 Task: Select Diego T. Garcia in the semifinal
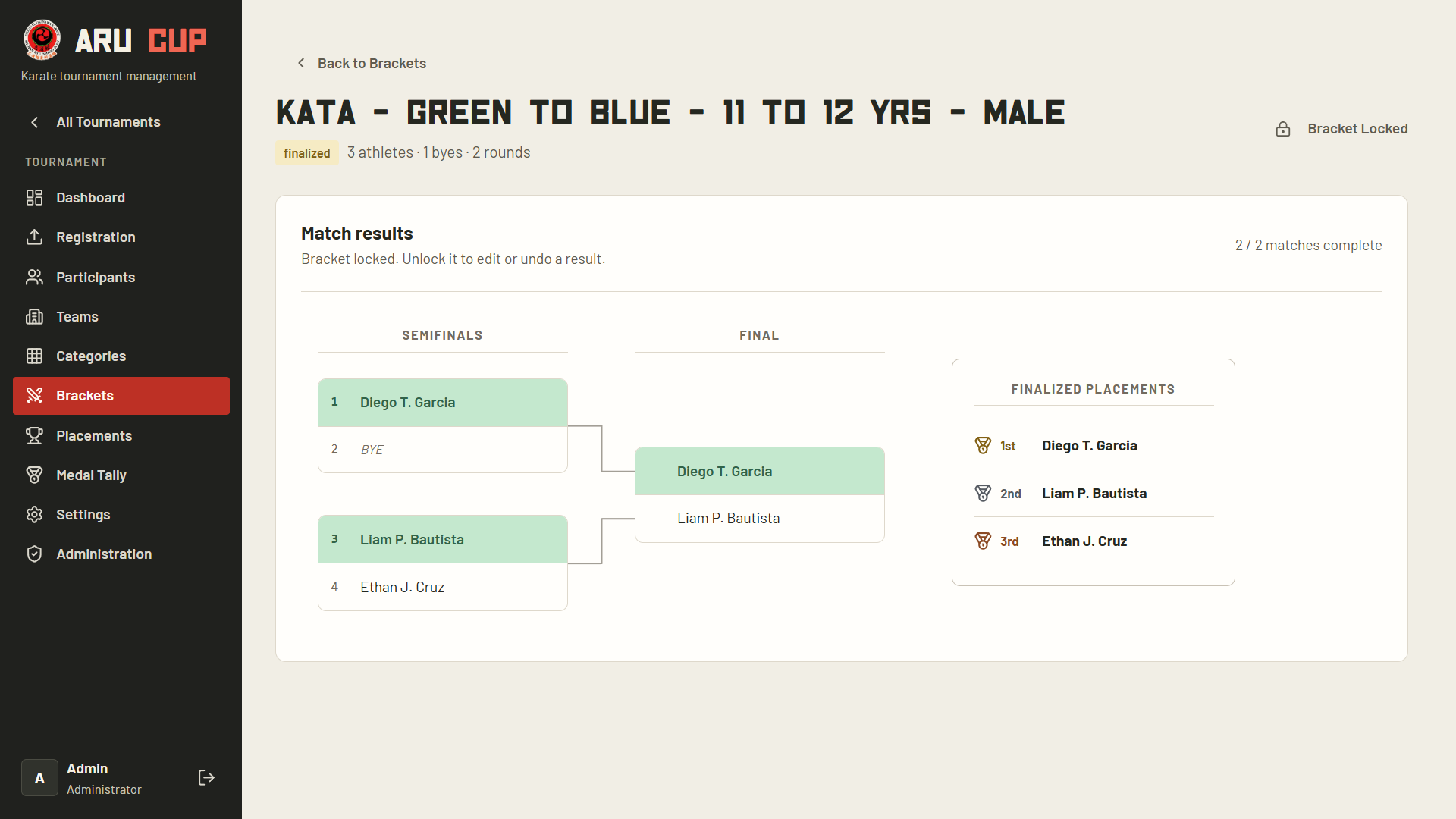tap(443, 403)
